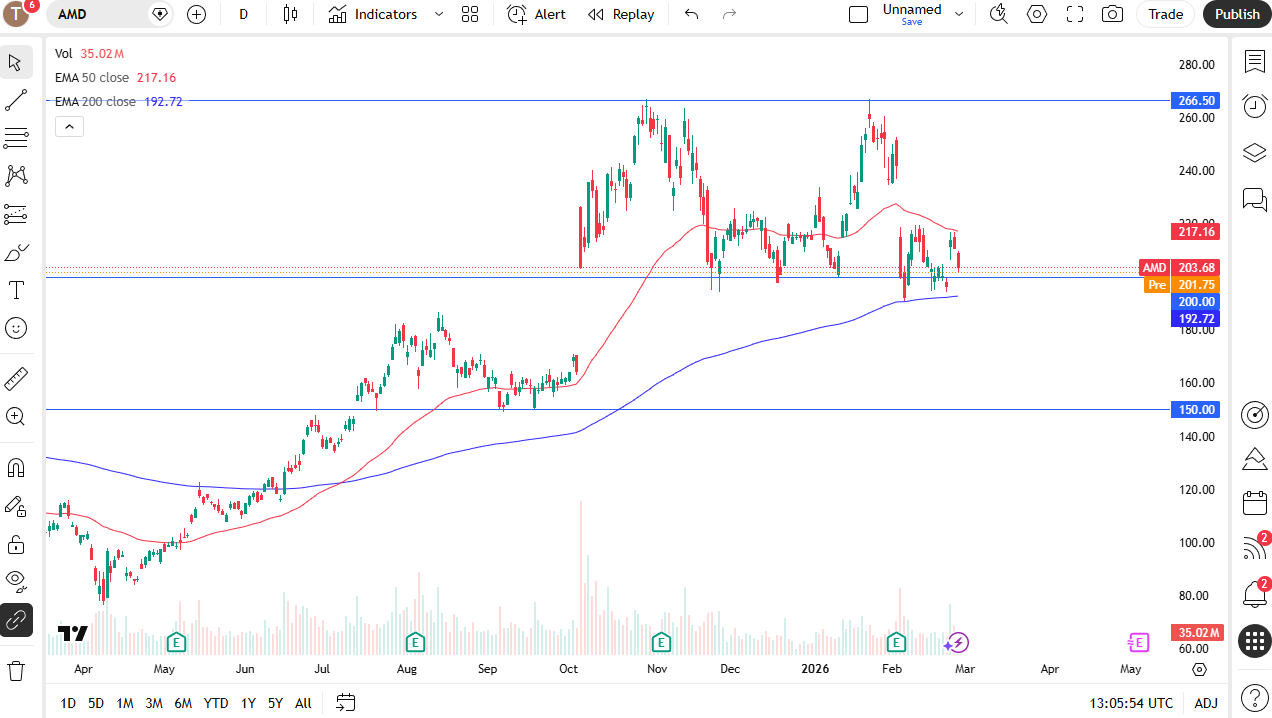
Task: Open the news broadcast feed icon
Action: tap(1254, 548)
